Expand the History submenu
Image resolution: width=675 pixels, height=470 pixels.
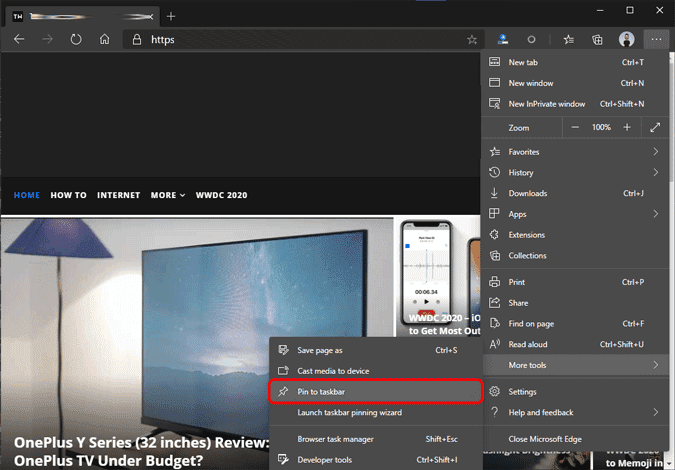[x=575, y=173]
